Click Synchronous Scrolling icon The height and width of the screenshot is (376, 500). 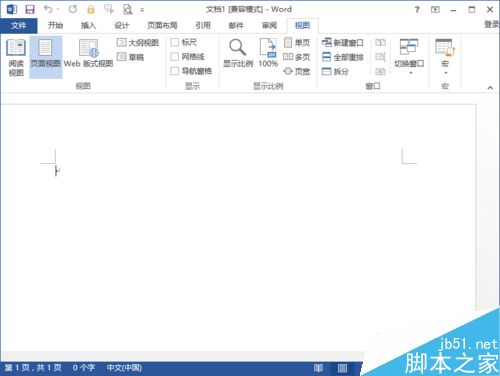point(380,57)
